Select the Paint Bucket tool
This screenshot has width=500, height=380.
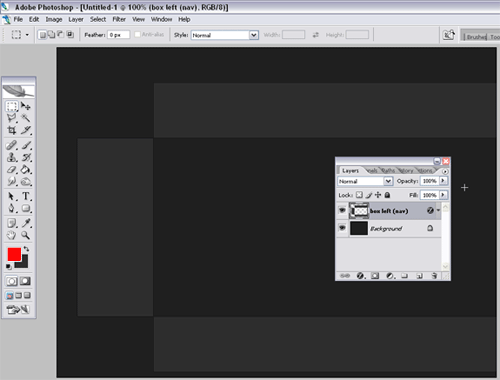(x=26, y=169)
